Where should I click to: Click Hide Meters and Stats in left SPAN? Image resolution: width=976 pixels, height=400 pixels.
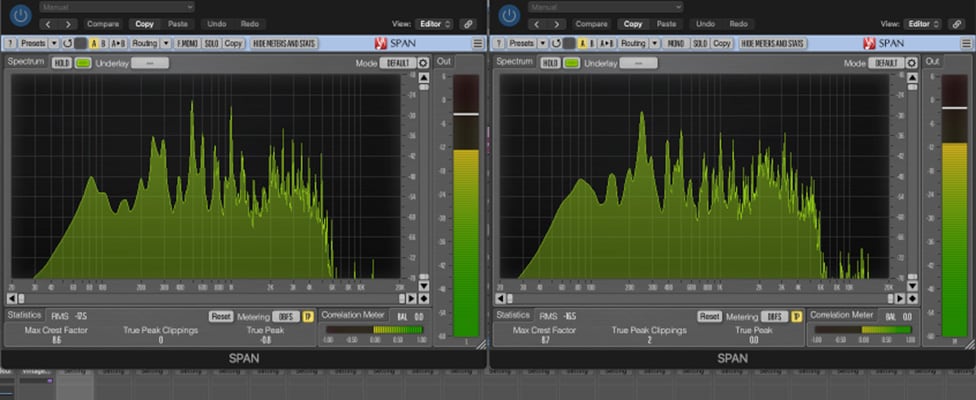pos(285,44)
